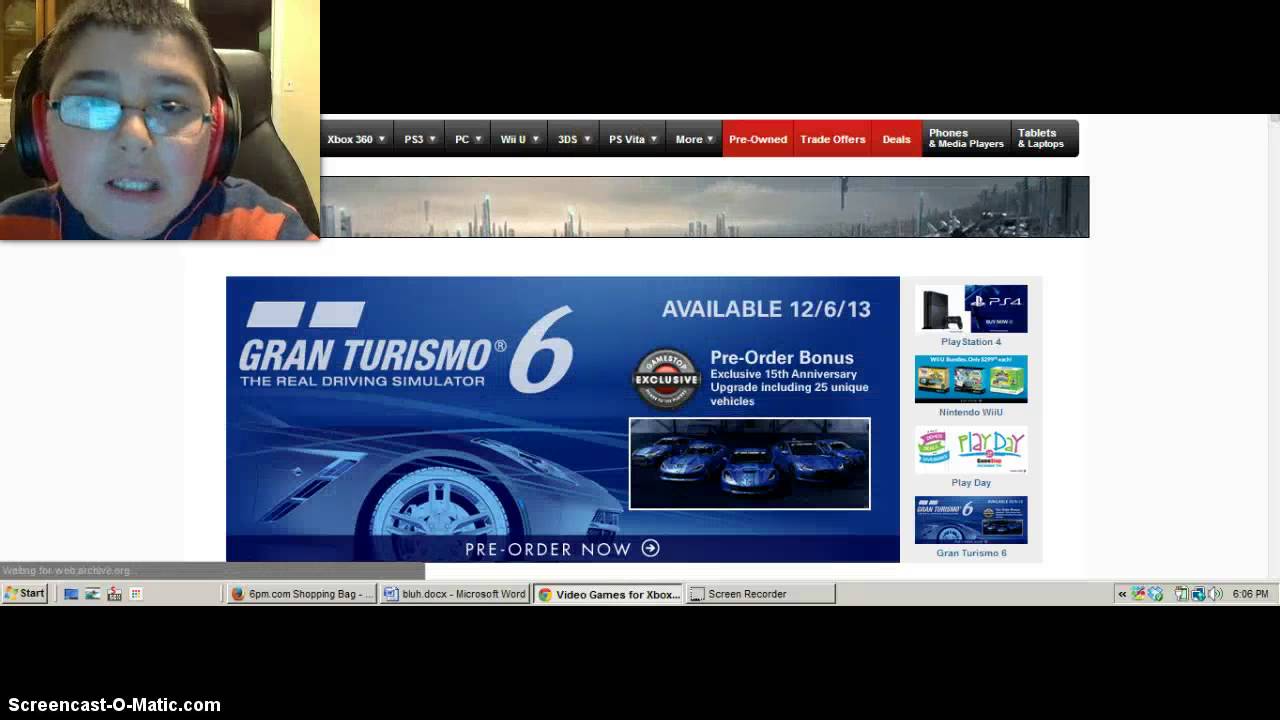Viewport: 1280px width, 720px height.
Task: Go to the Pre-Owned section
Action: click(758, 139)
